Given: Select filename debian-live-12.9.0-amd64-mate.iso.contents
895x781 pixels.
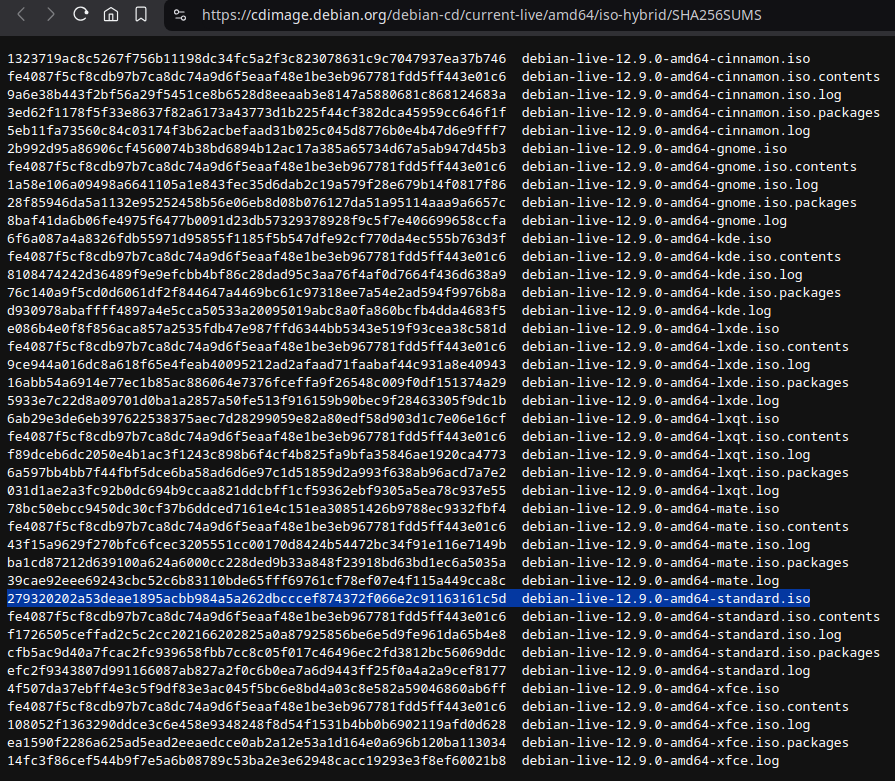Looking at the screenshot, I should tap(685, 526).
